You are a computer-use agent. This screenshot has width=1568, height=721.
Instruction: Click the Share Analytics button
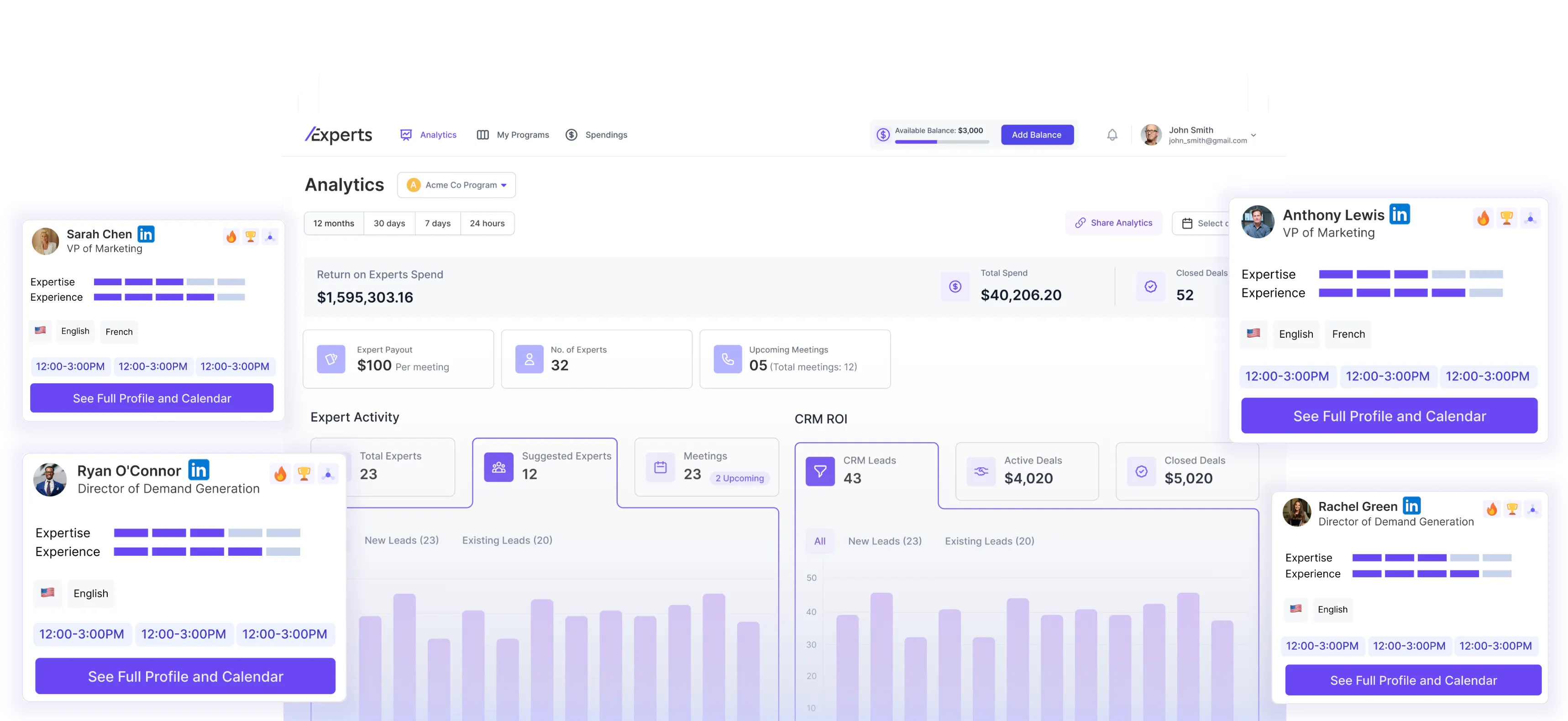point(1113,223)
